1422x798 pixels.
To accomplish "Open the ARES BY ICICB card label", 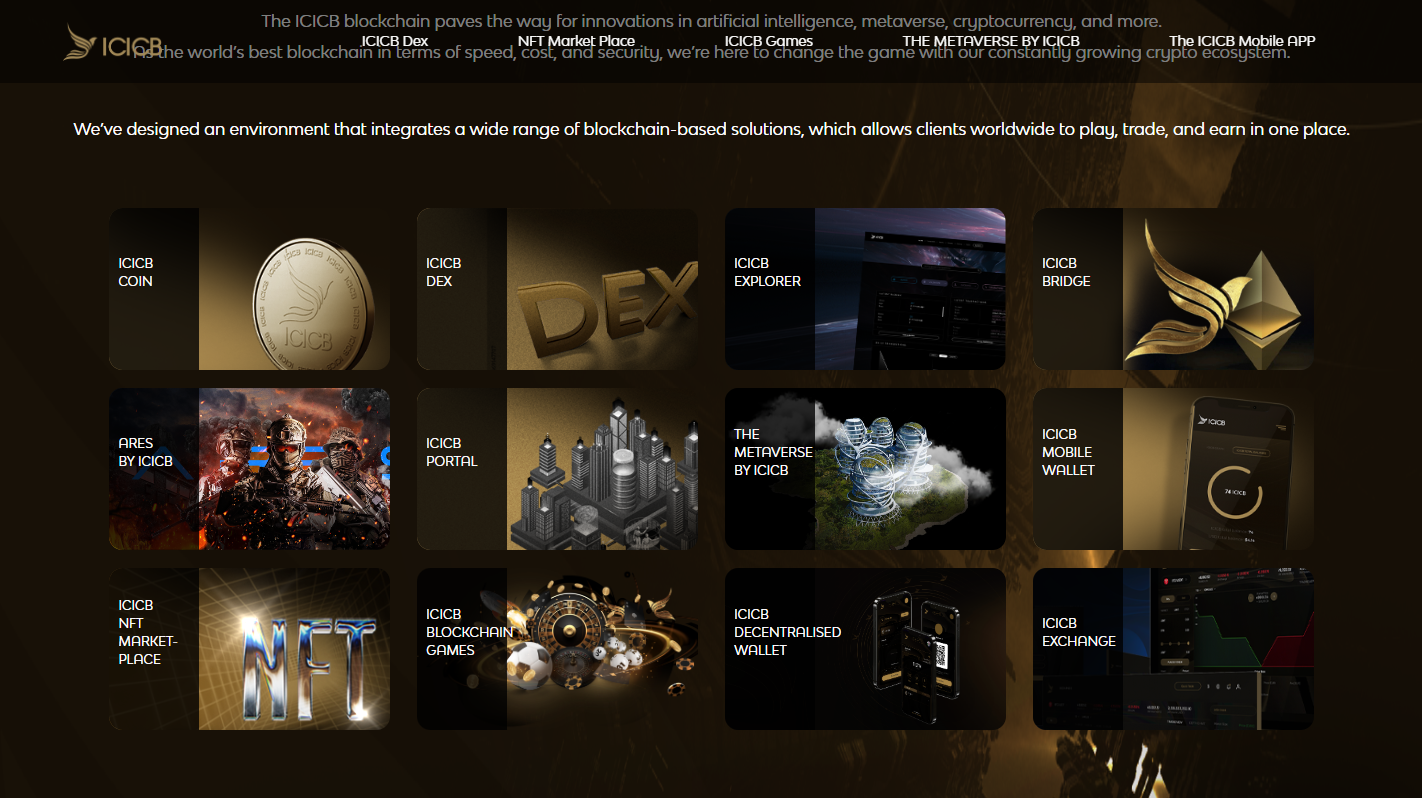I will click(x=146, y=452).
